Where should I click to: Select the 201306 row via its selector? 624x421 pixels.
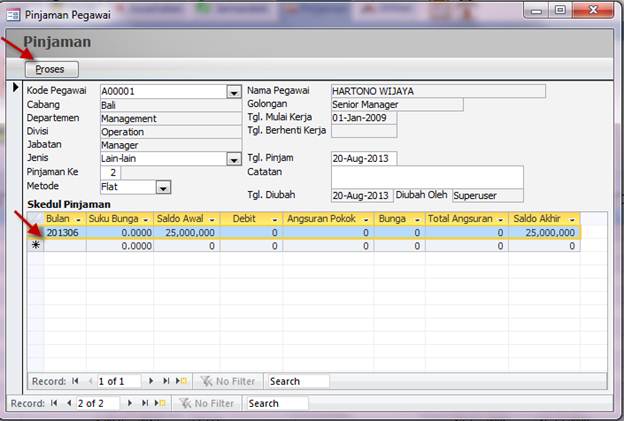tap(36, 232)
